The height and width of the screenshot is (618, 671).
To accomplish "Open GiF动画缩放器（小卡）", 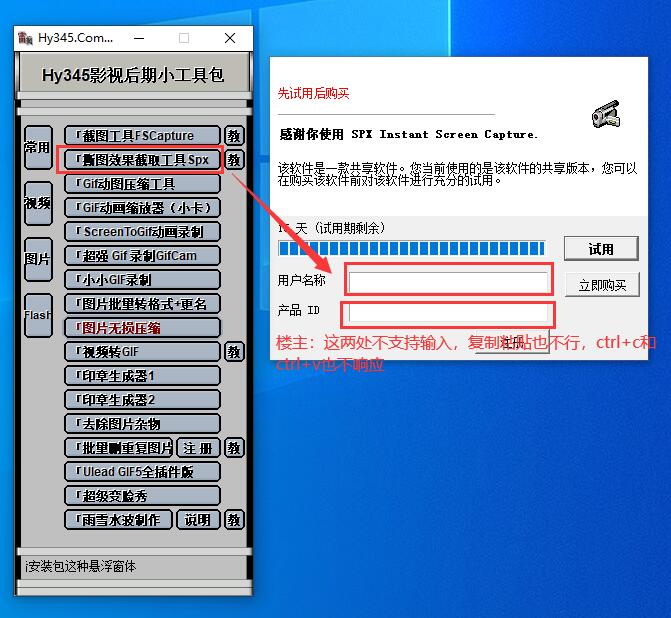I will tap(143, 208).
